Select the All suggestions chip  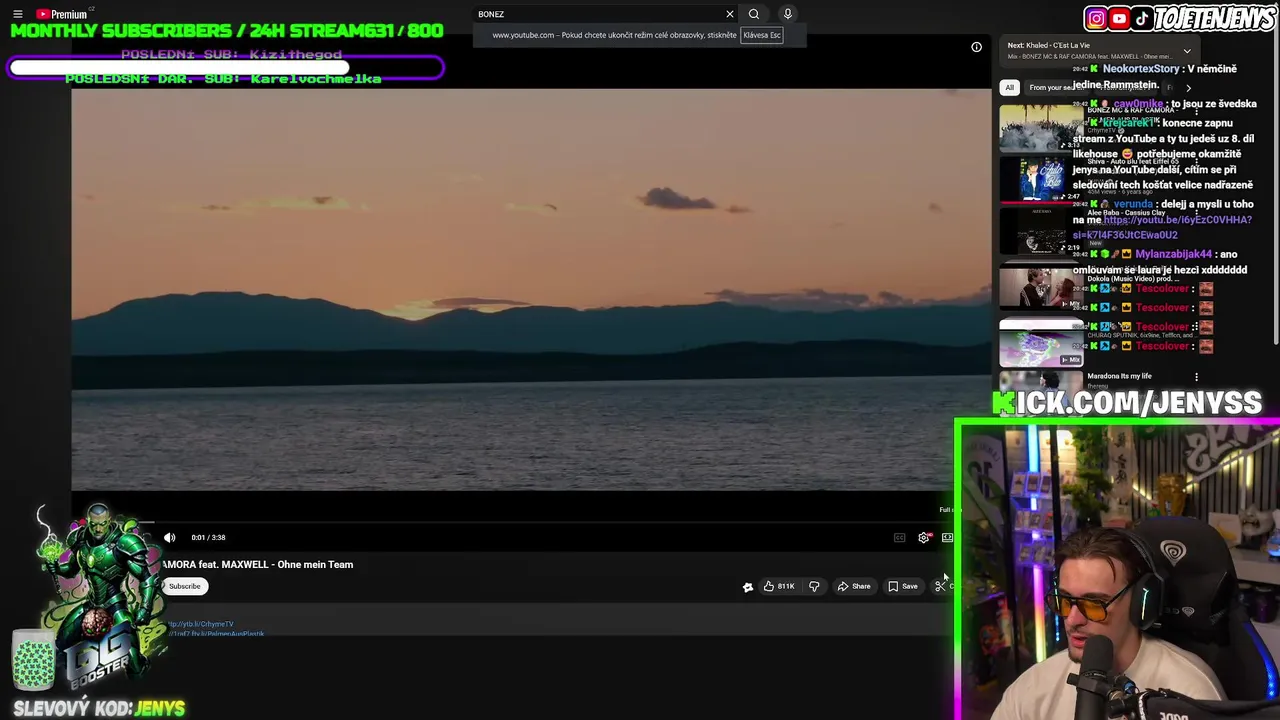coord(1010,87)
